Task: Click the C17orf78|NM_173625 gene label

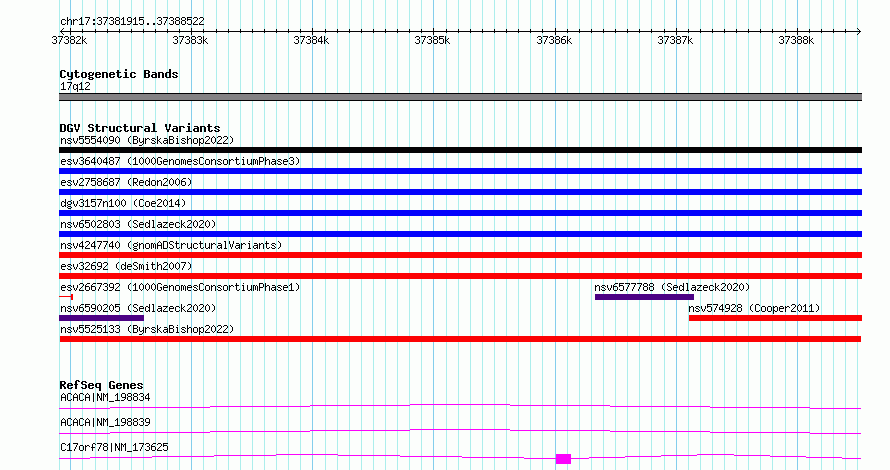Action: pyautogui.click(x=114, y=447)
